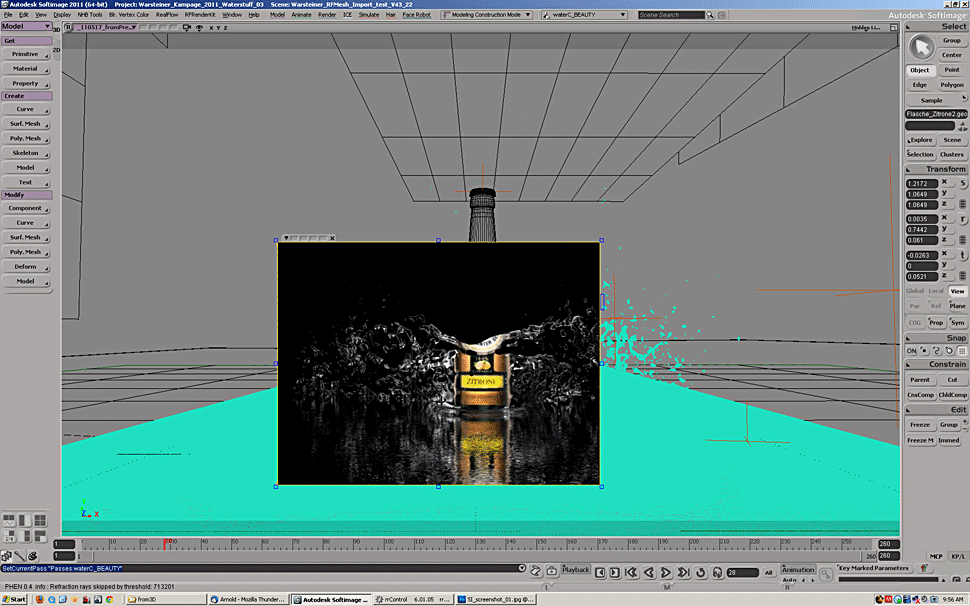Step forward one frame
The width and height of the screenshot is (970, 606).
[x=615, y=573]
